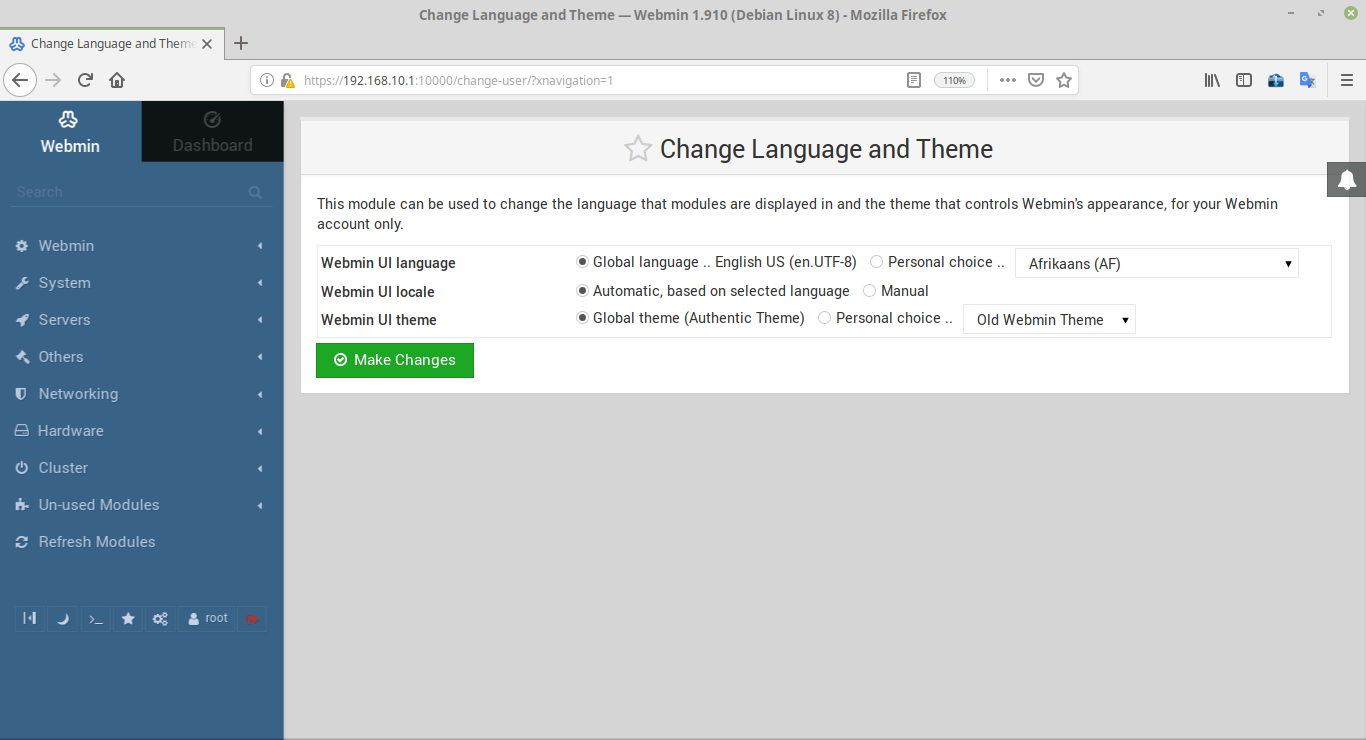Select Automatic locale radio option

583,291
